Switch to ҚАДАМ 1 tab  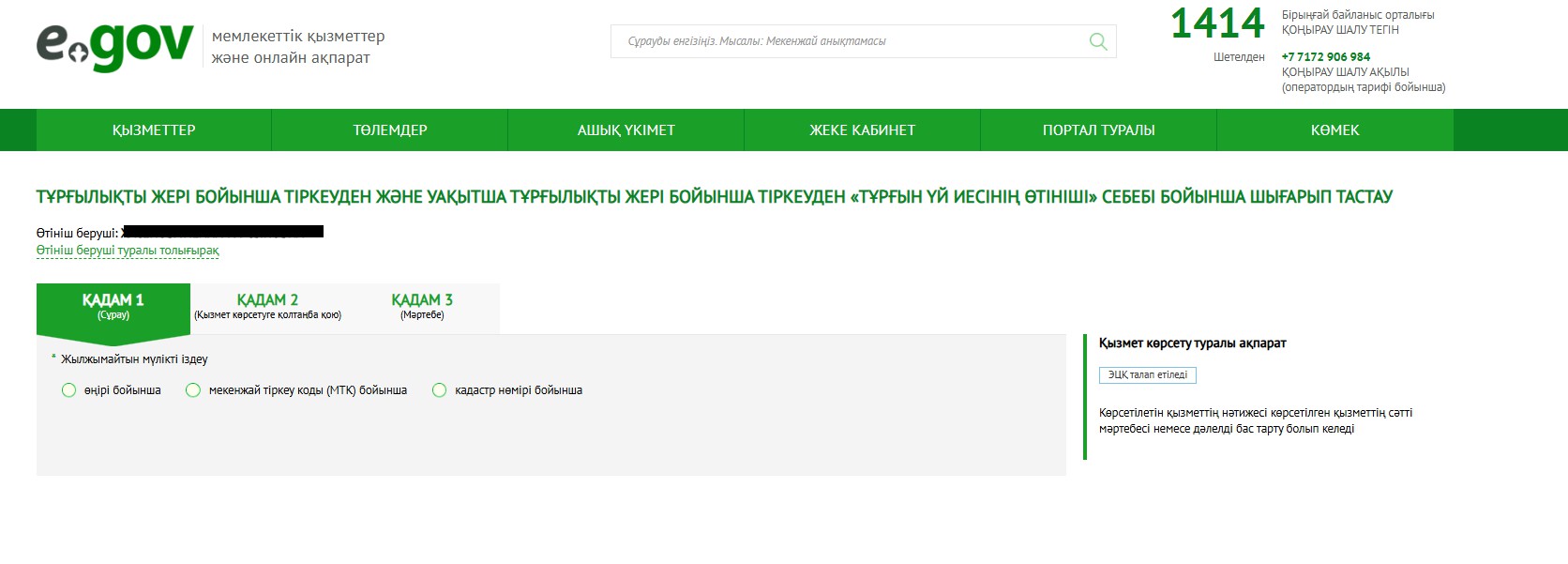click(x=113, y=307)
